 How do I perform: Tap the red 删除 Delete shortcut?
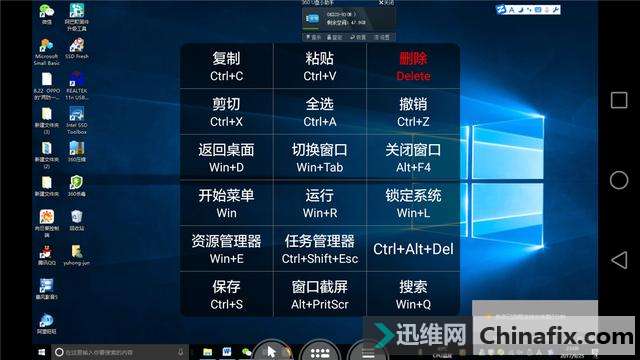click(x=413, y=66)
